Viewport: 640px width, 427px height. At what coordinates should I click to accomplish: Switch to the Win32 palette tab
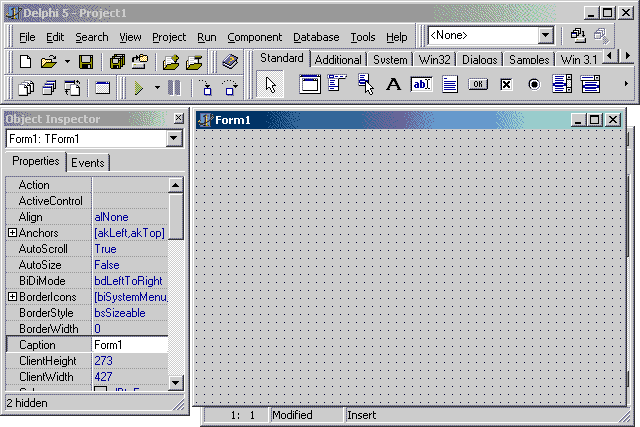click(x=435, y=60)
